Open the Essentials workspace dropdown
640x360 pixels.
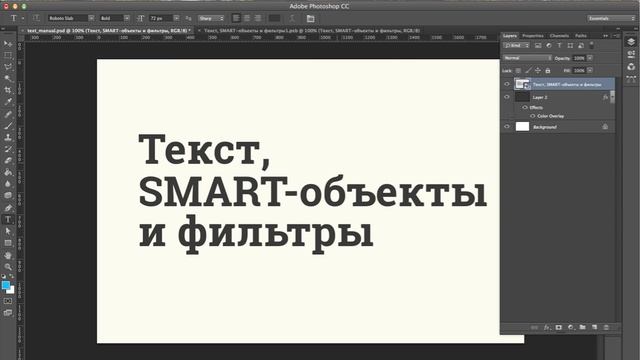click(x=611, y=18)
